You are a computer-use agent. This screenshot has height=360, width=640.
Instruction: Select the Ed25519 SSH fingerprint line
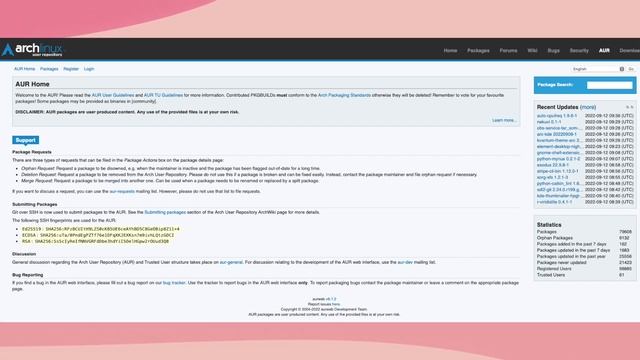click(x=101, y=229)
